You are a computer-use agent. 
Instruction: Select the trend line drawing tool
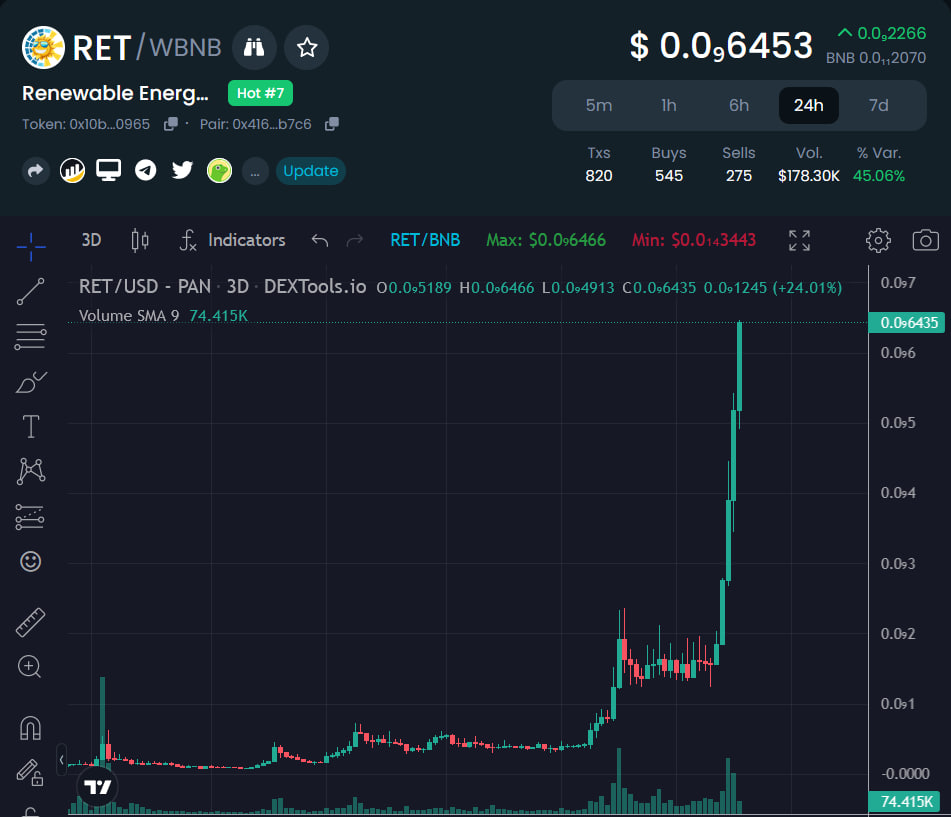point(30,292)
